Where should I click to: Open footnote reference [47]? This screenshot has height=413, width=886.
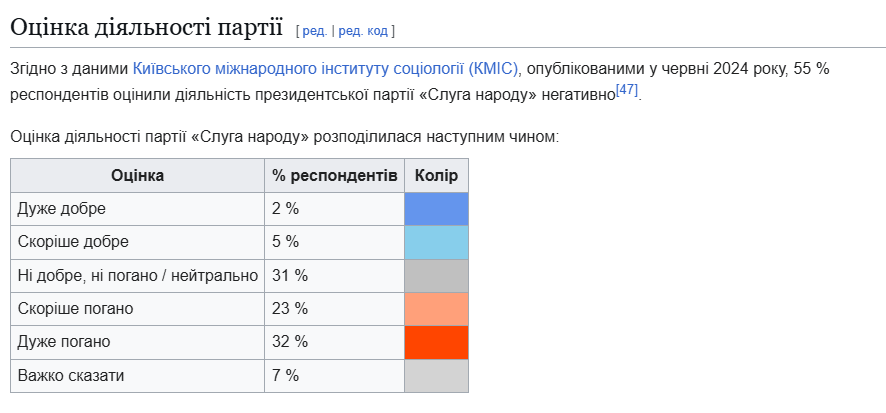click(627, 89)
